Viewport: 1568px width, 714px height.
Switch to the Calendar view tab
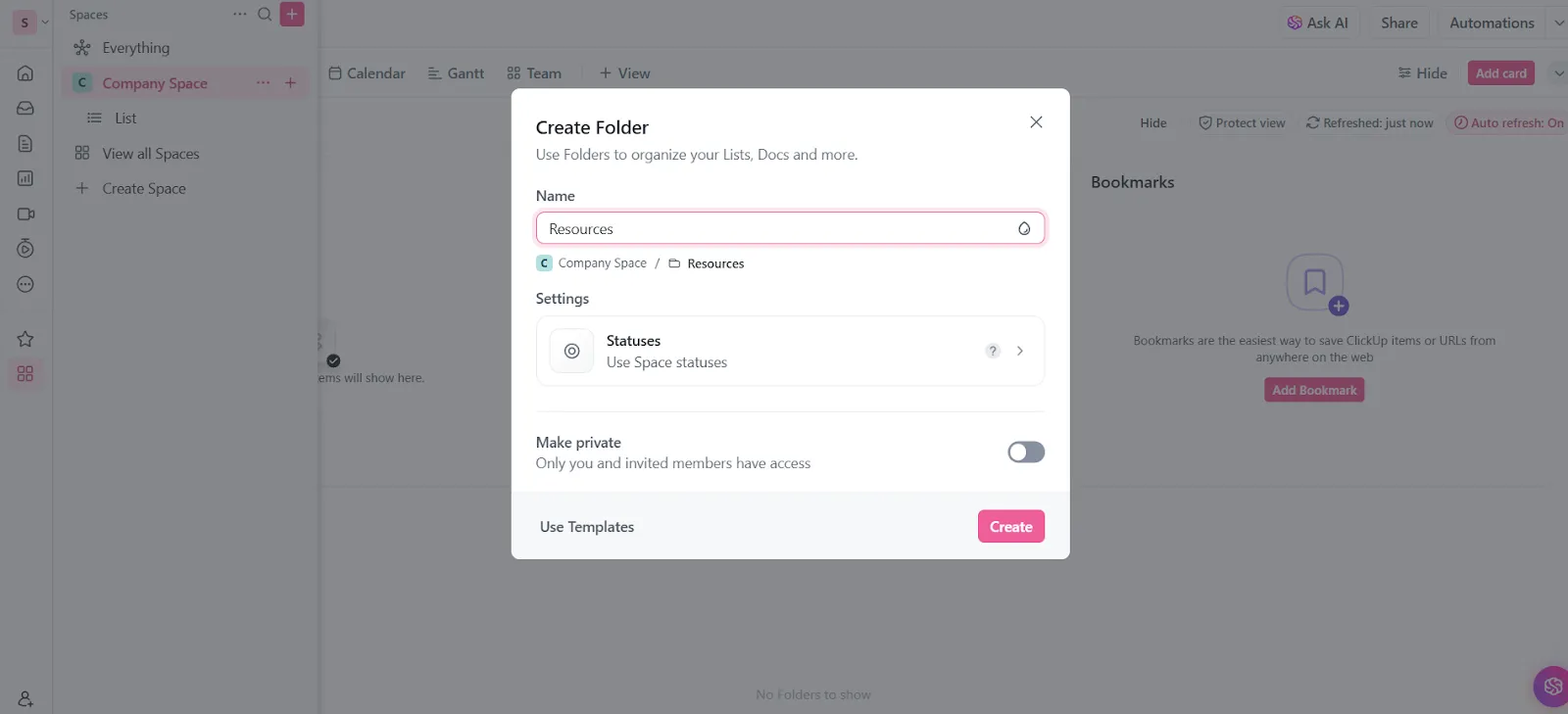(367, 73)
